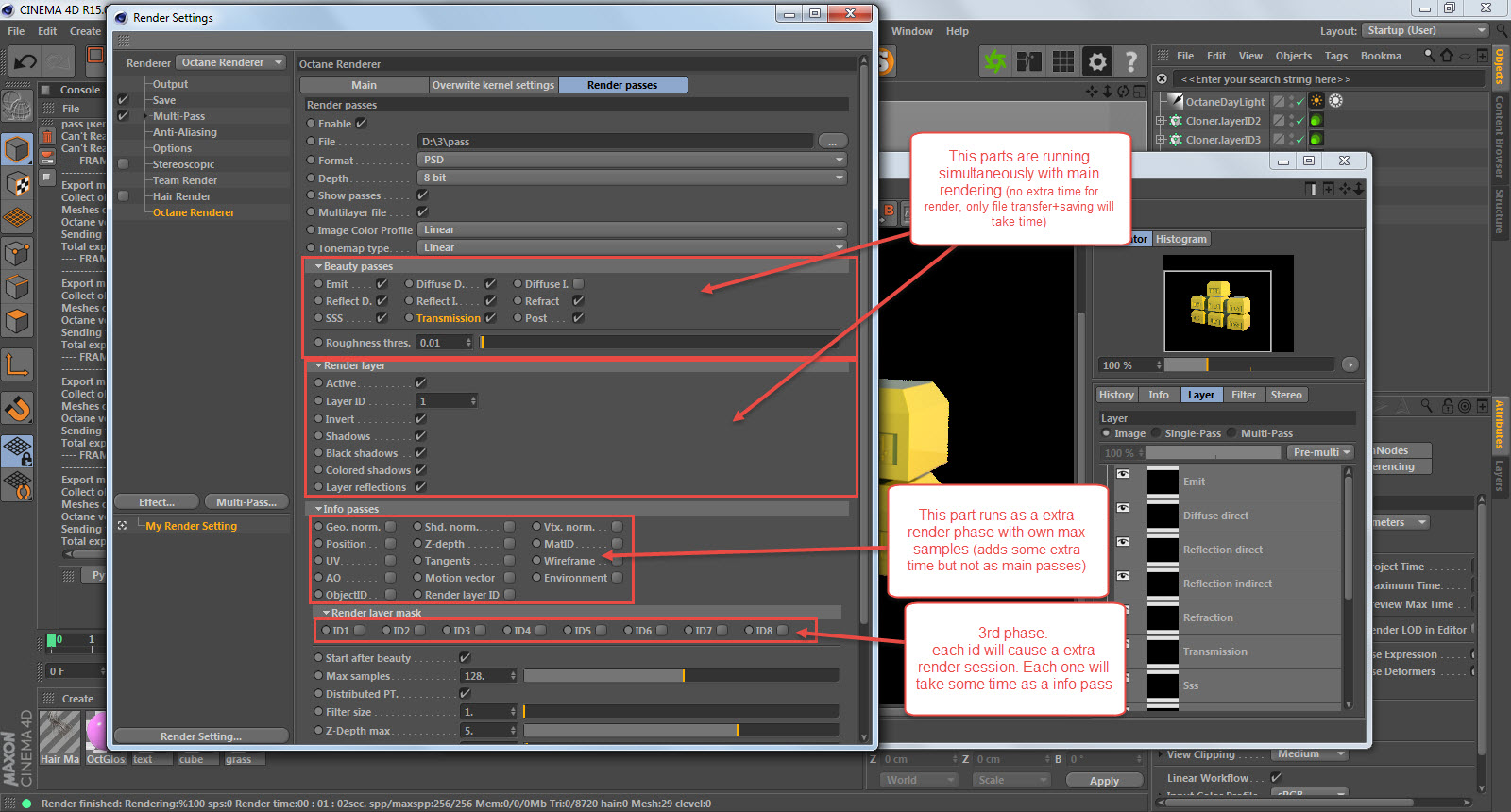Select the Single-Pass radio button
This screenshot has width=1511, height=812.
coord(1157,433)
